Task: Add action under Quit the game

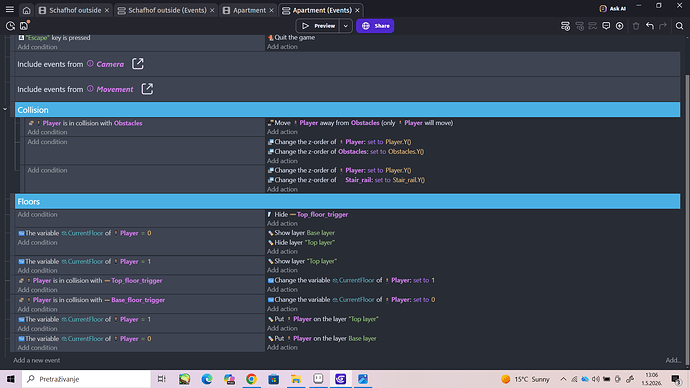Action: [x=282, y=47]
